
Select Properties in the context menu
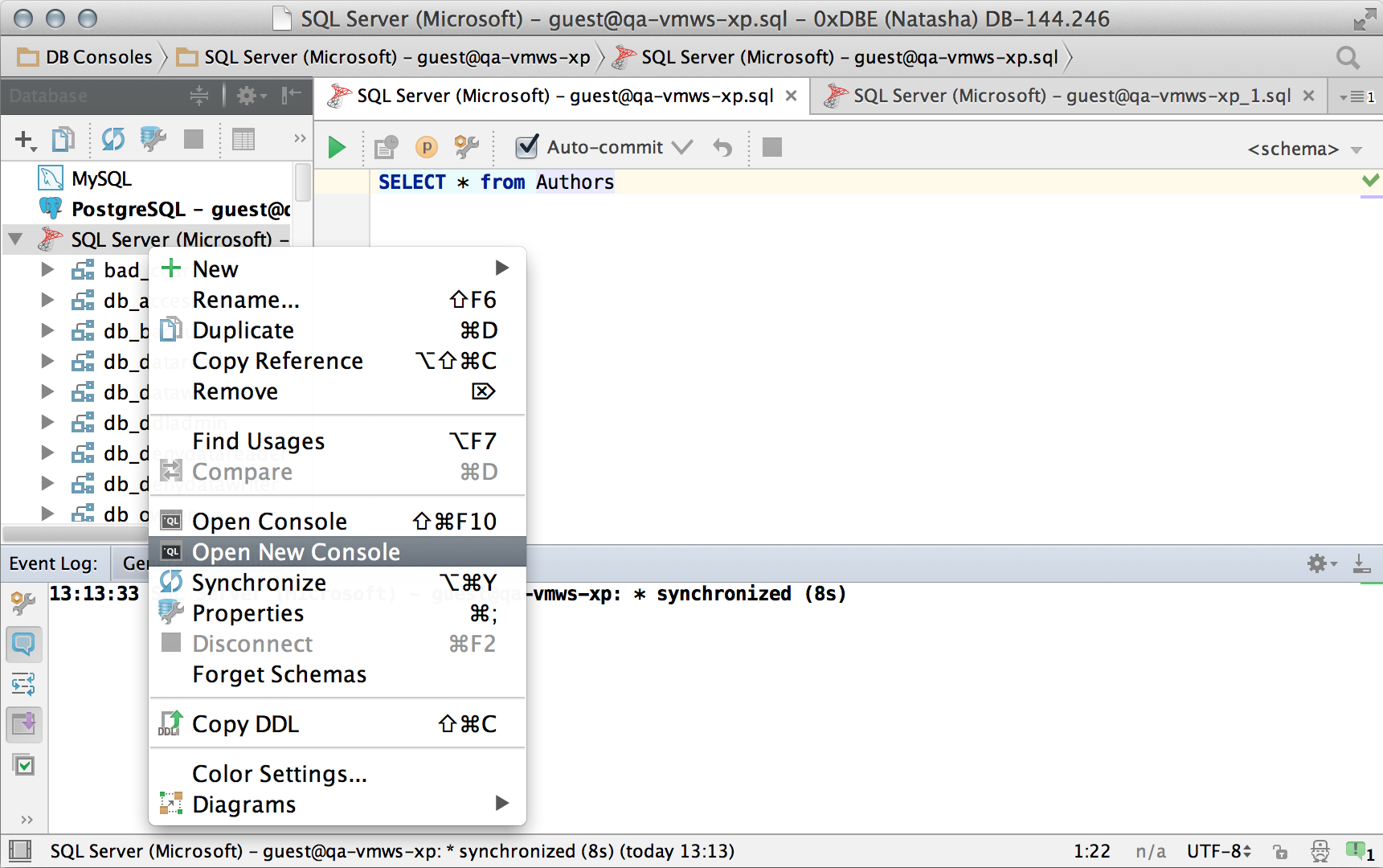pyautogui.click(x=338, y=613)
